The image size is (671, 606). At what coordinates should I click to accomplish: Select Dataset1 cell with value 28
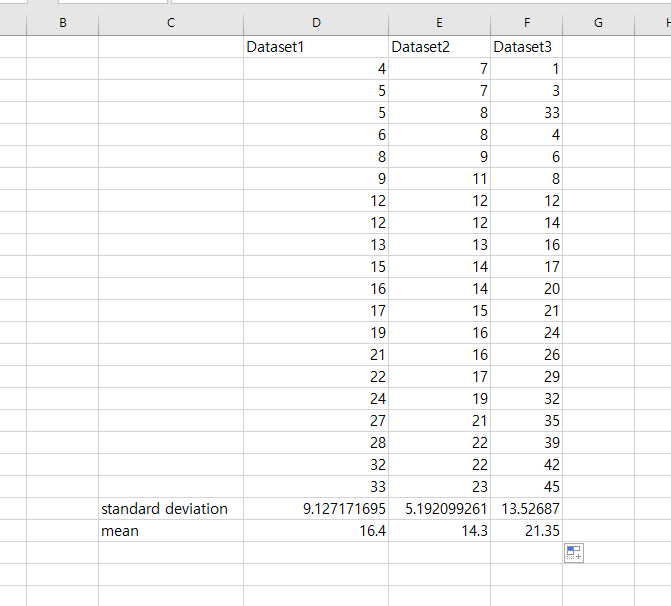pyautogui.click(x=316, y=443)
